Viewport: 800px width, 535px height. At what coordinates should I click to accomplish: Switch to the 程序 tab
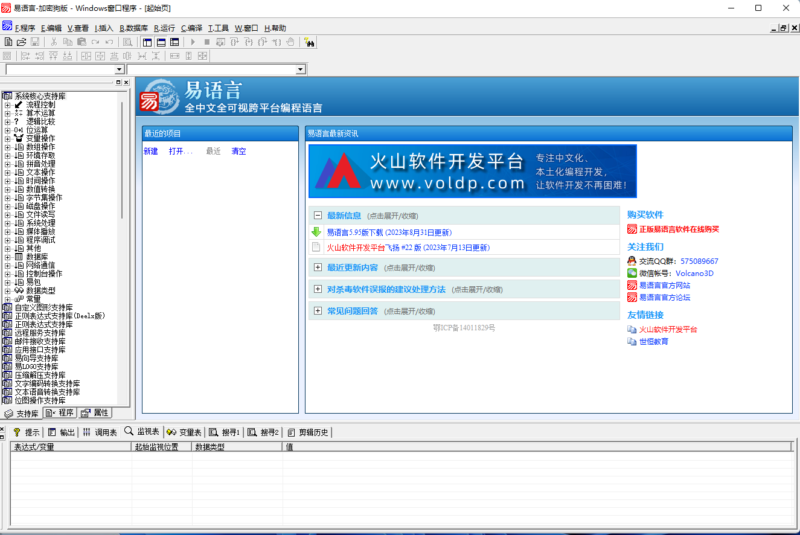[61, 412]
